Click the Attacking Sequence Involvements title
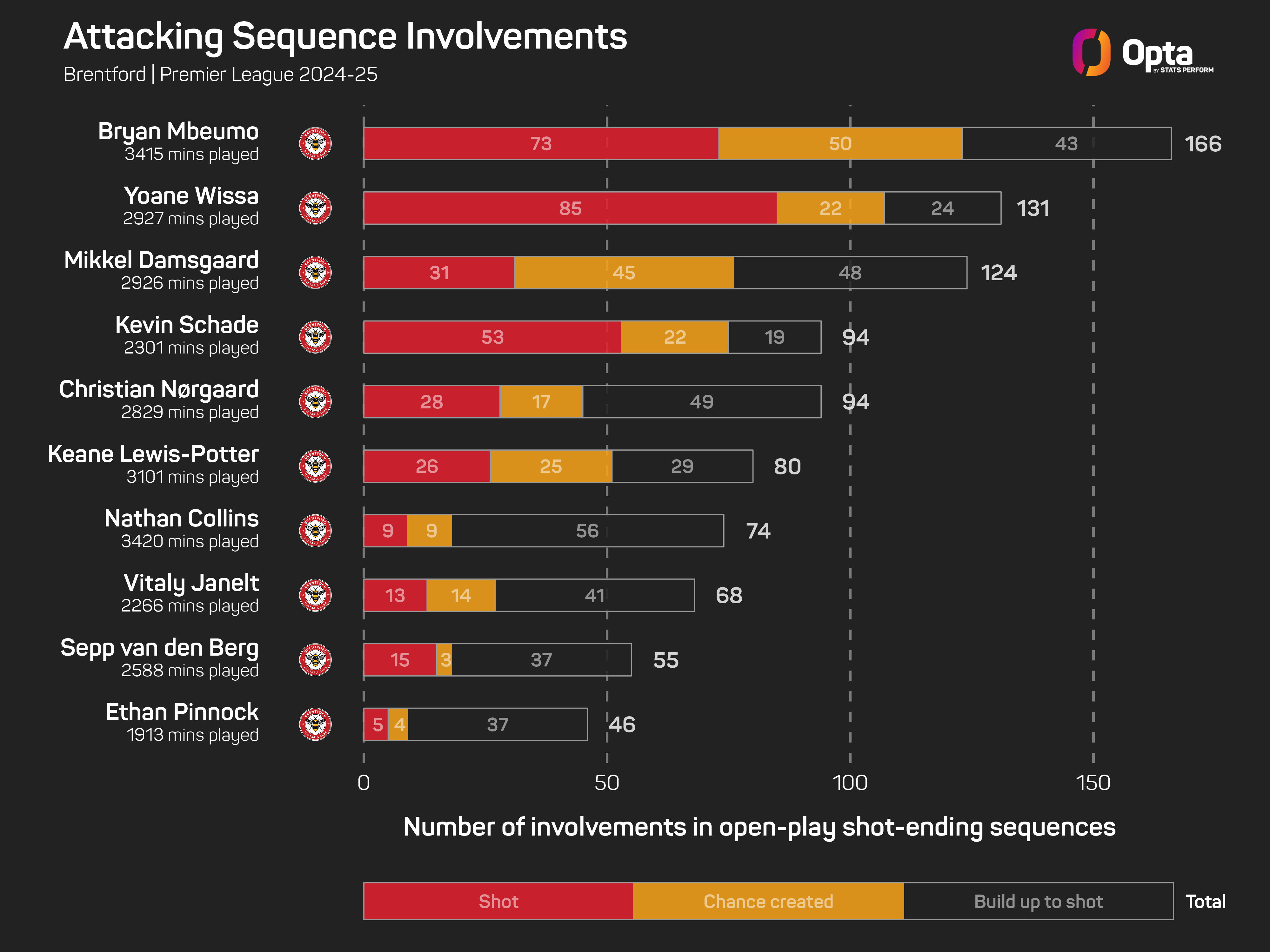1270x952 pixels. tap(345, 37)
